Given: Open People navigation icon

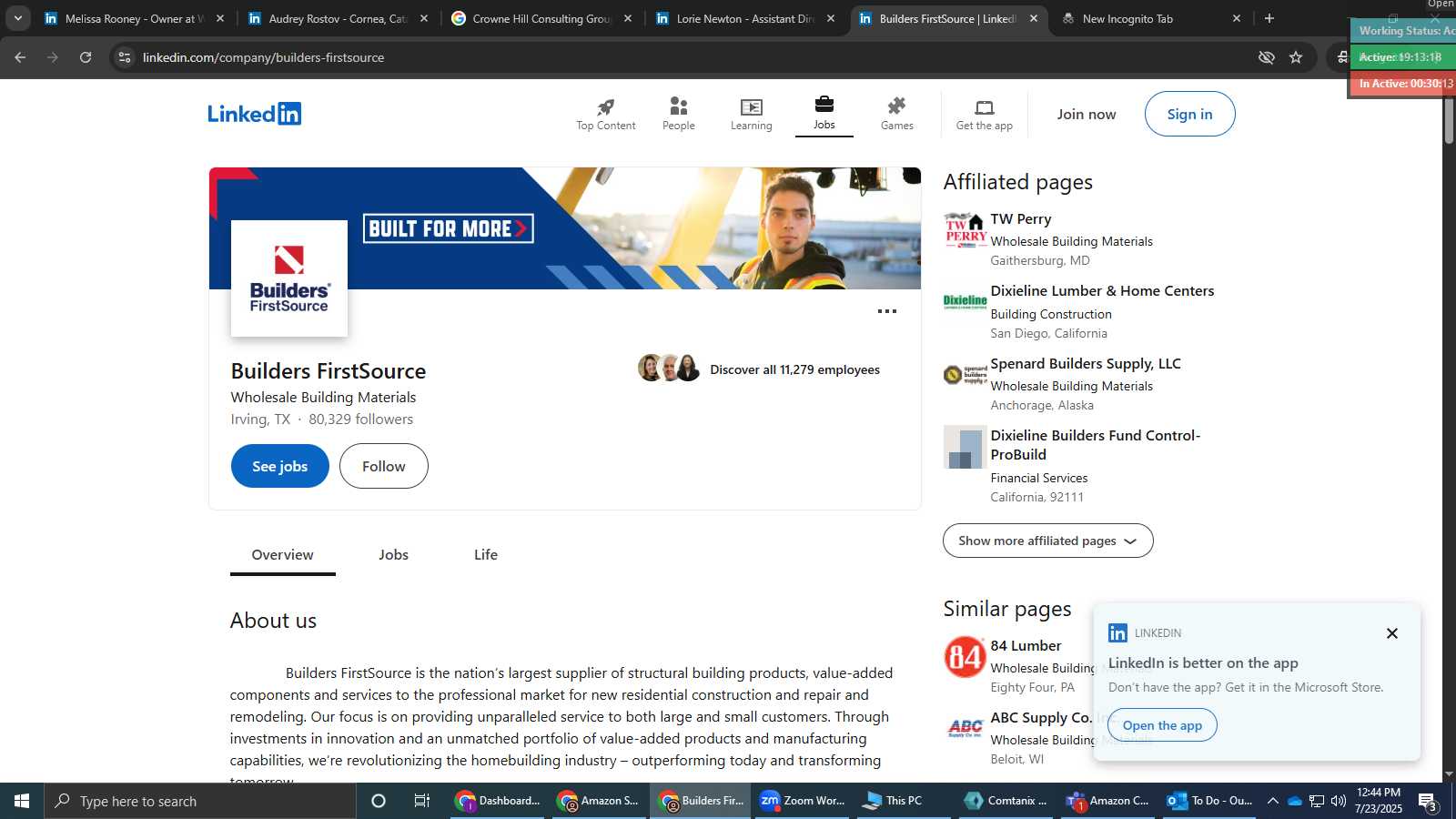Looking at the screenshot, I should [679, 106].
